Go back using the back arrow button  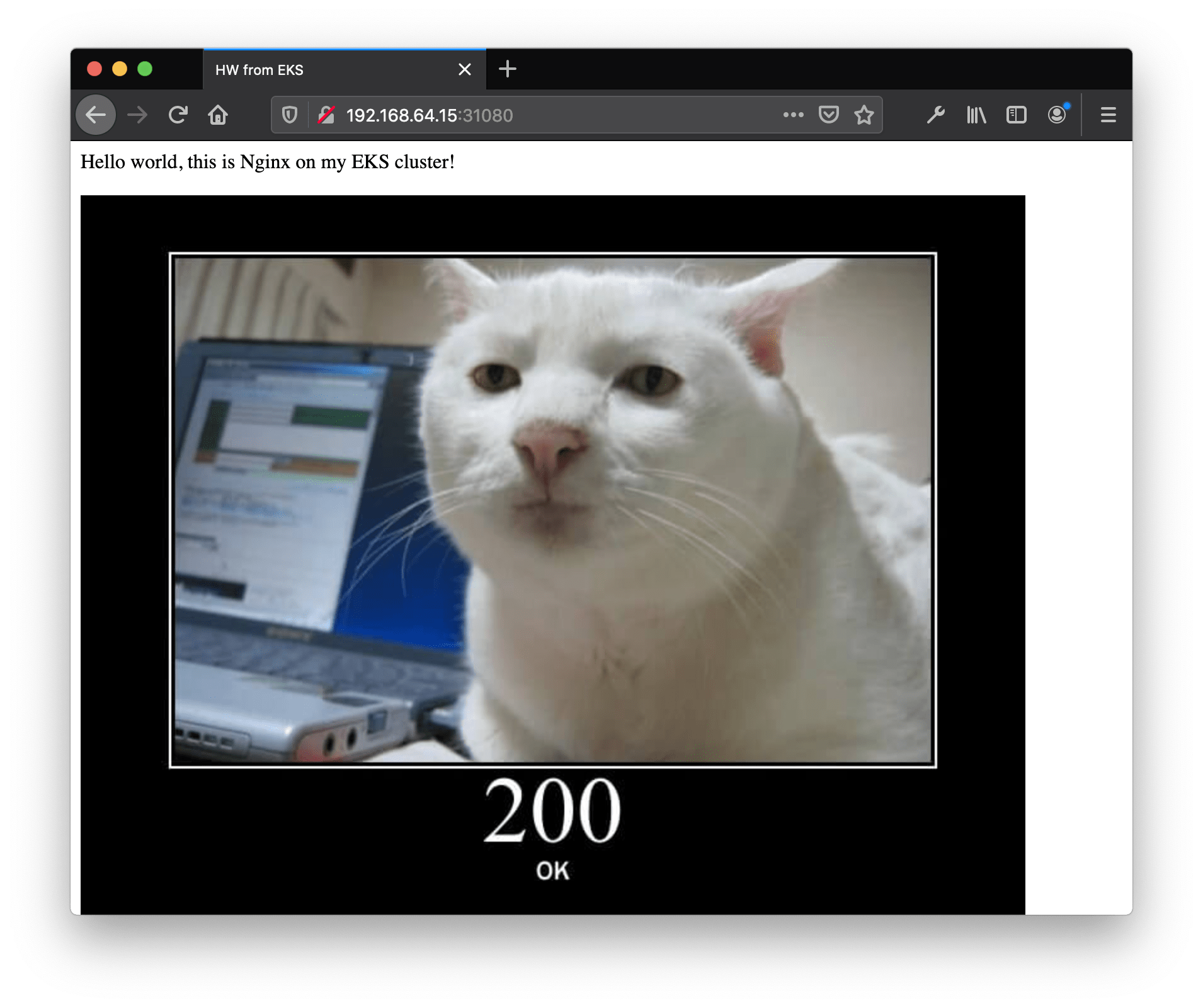[96, 115]
